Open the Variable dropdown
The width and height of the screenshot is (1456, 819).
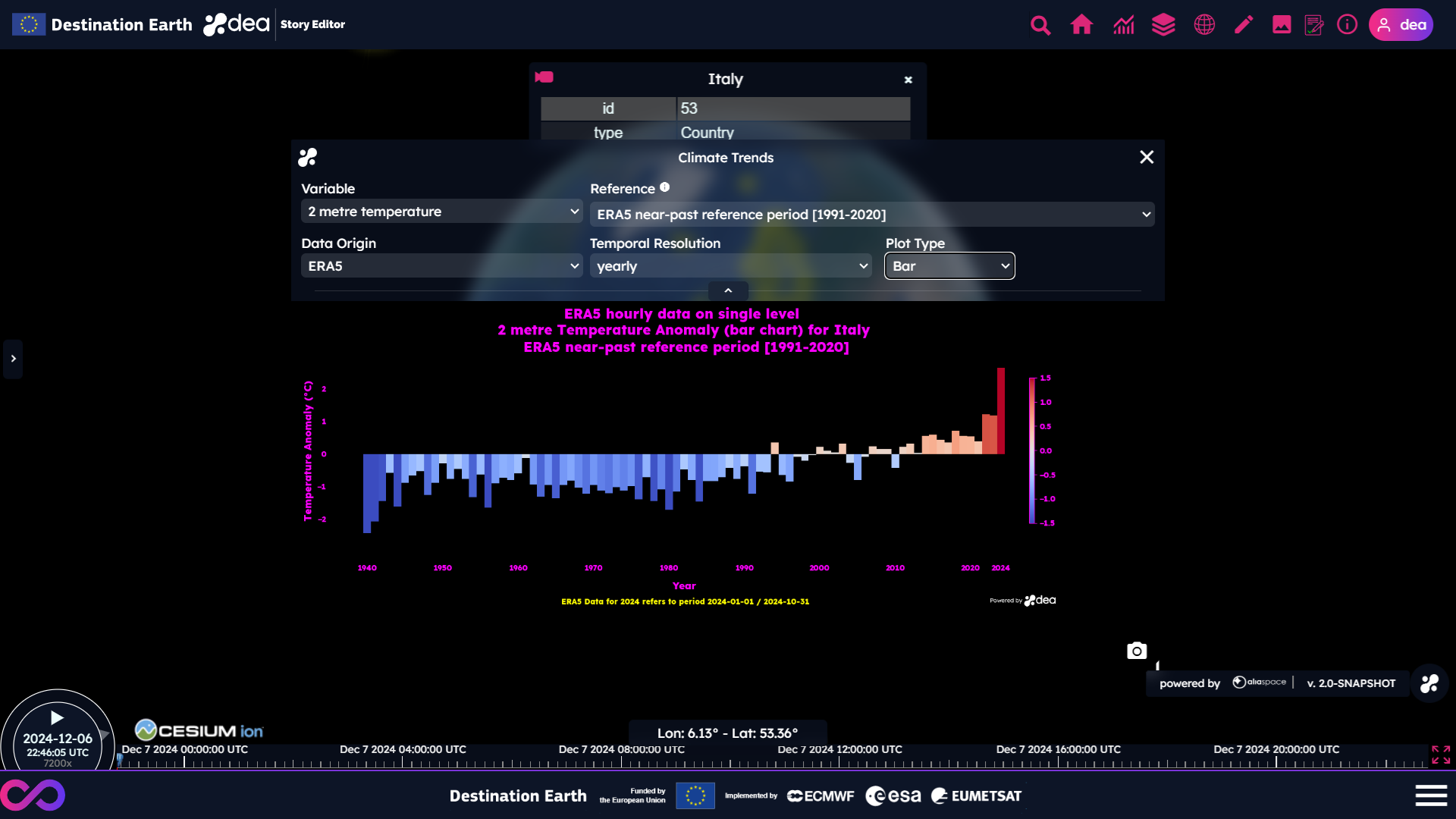tap(442, 212)
